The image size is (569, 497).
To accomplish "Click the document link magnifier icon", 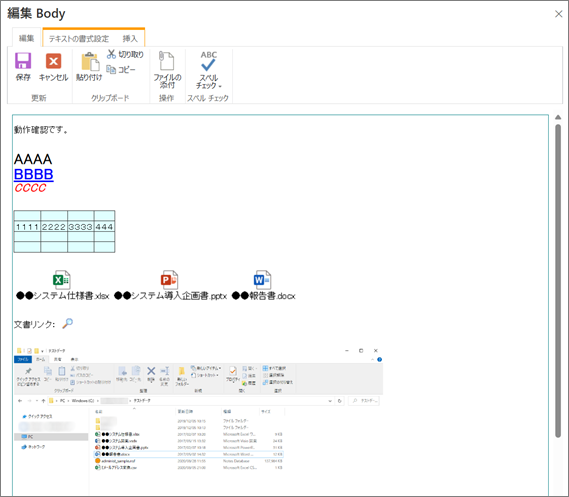I will point(67,323).
